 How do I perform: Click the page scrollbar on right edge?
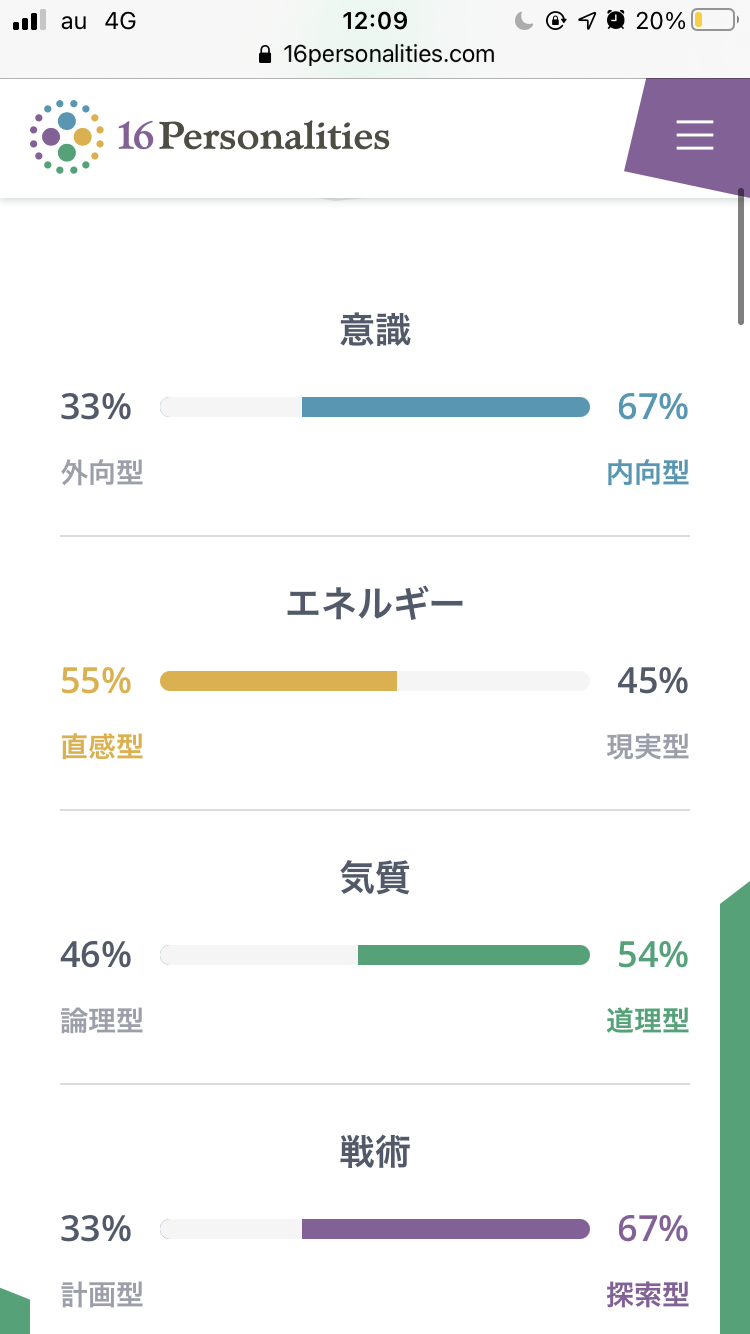click(742, 256)
